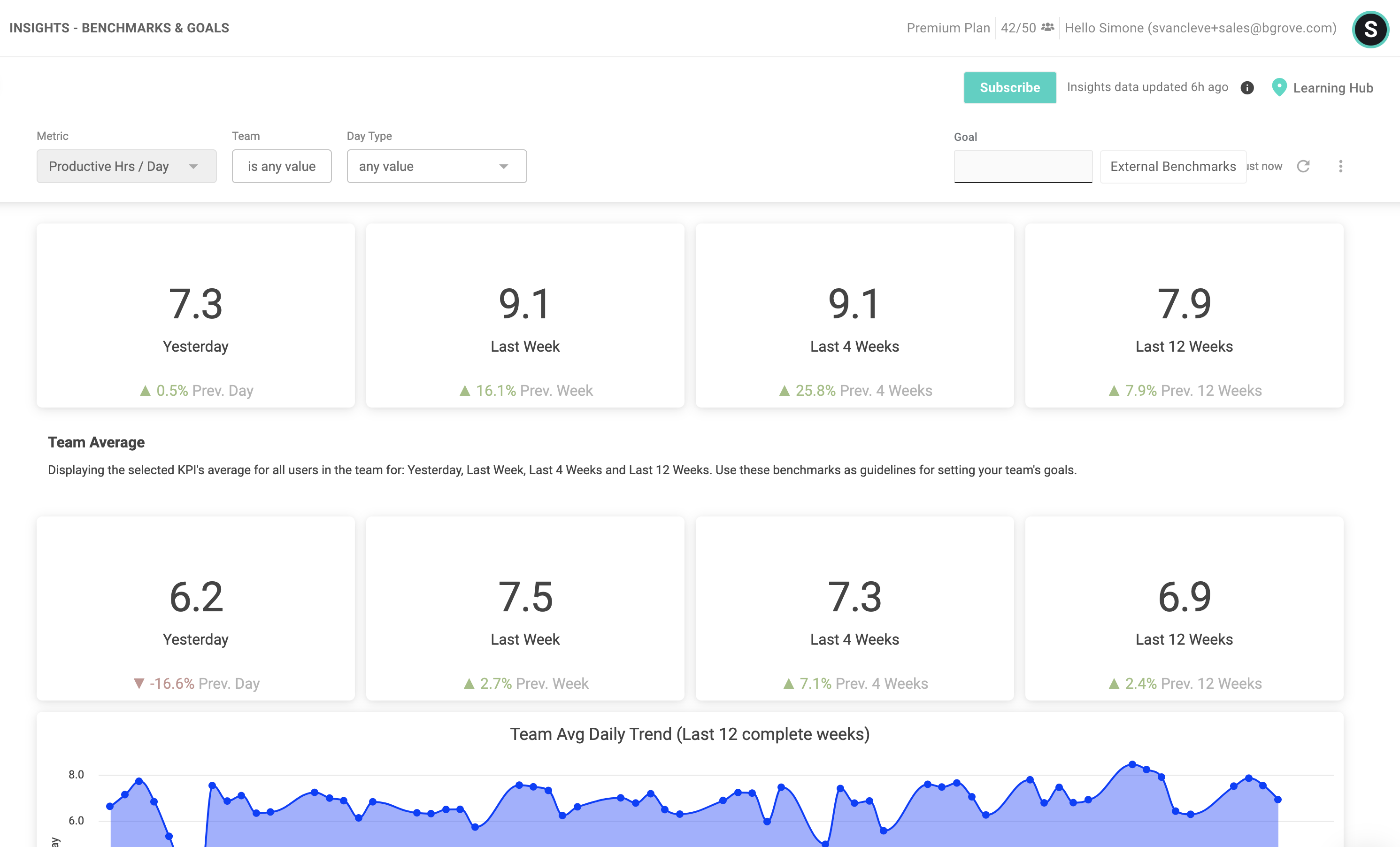This screenshot has width=1400, height=847.
Task: Click the 6.0 y-axis label on chart
Action: tap(76, 820)
